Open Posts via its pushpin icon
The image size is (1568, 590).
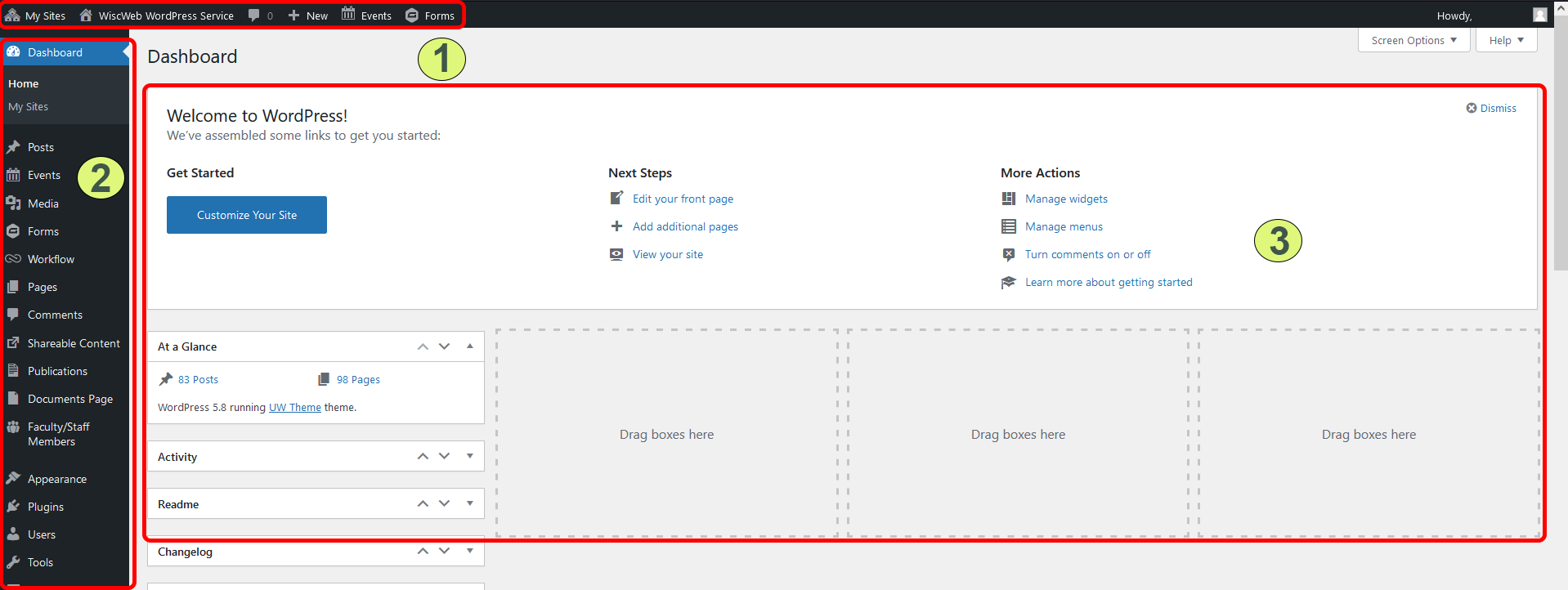(13, 147)
